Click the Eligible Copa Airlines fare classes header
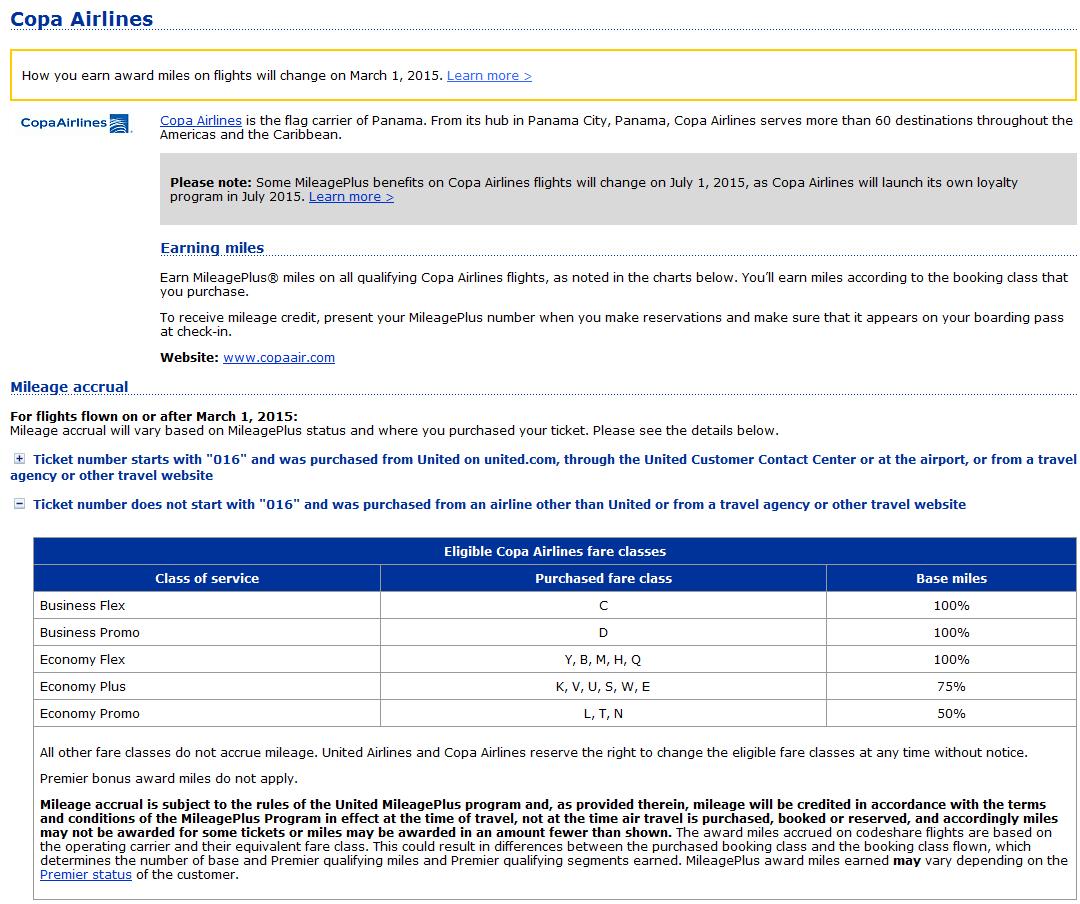Image resolution: width=1080 pixels, height=904 pixels. pos(555,551)
